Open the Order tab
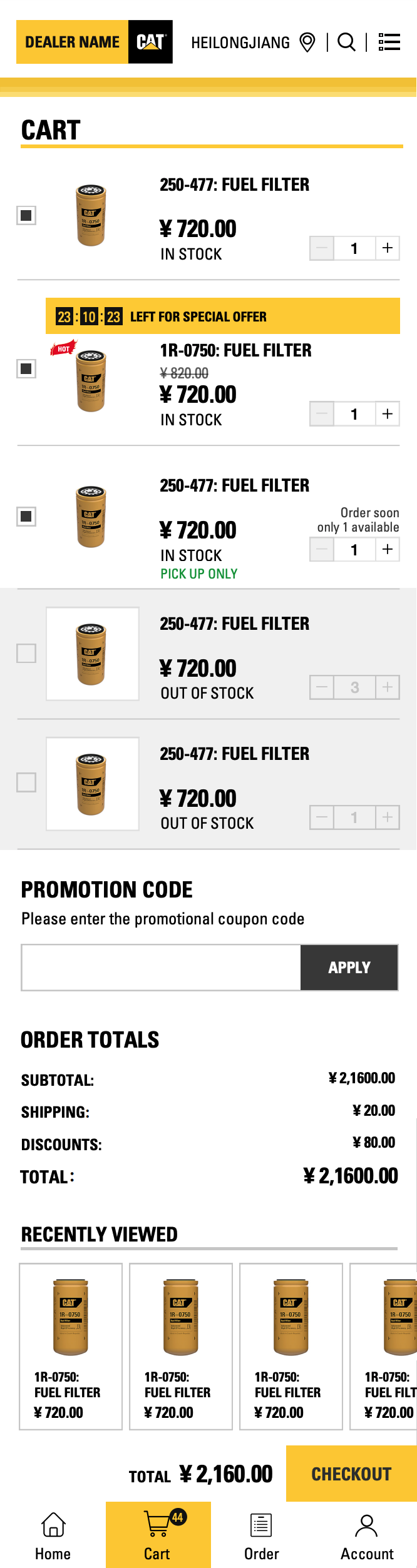417x1568 pixels. (261, 1535)
